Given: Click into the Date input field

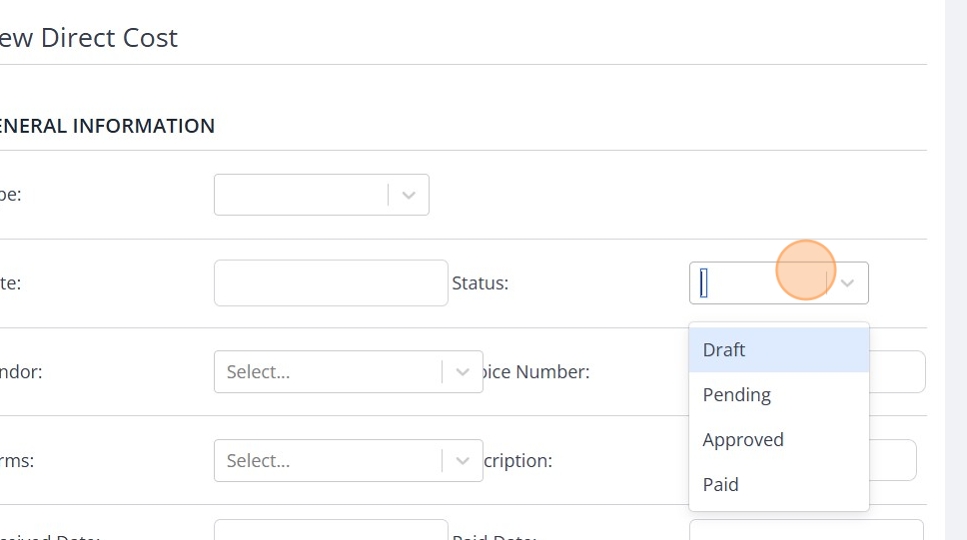Looking at the screenshot, I should (x=331, y=283).
